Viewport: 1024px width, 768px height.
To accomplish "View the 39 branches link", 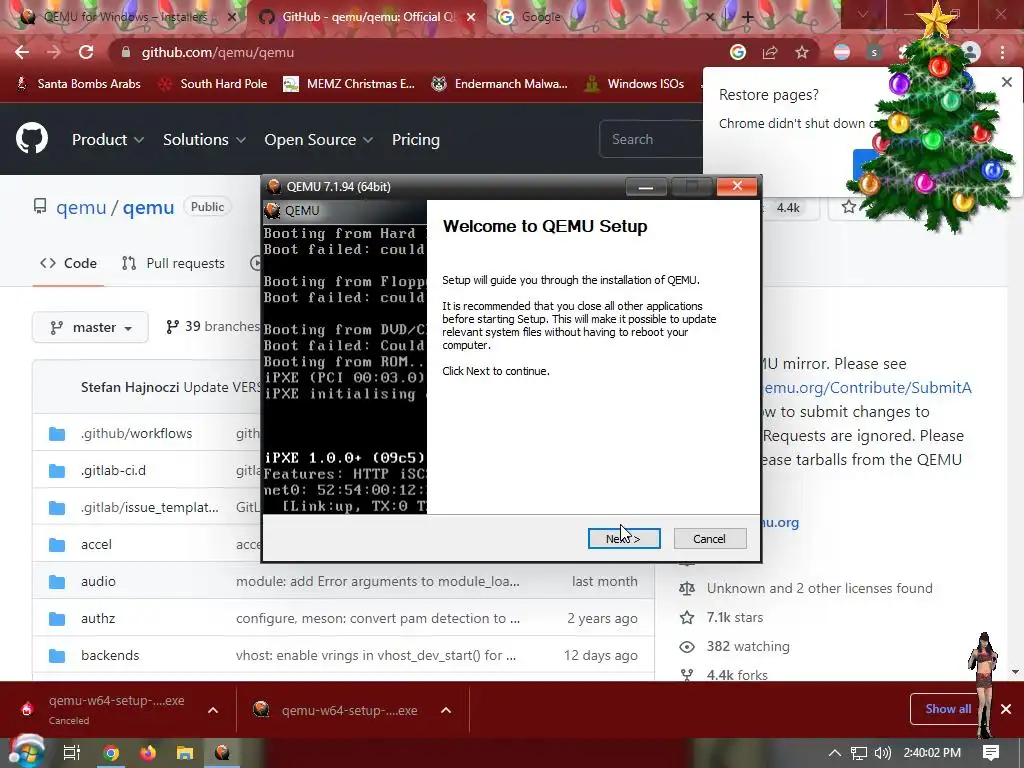I will pos(213,327).
